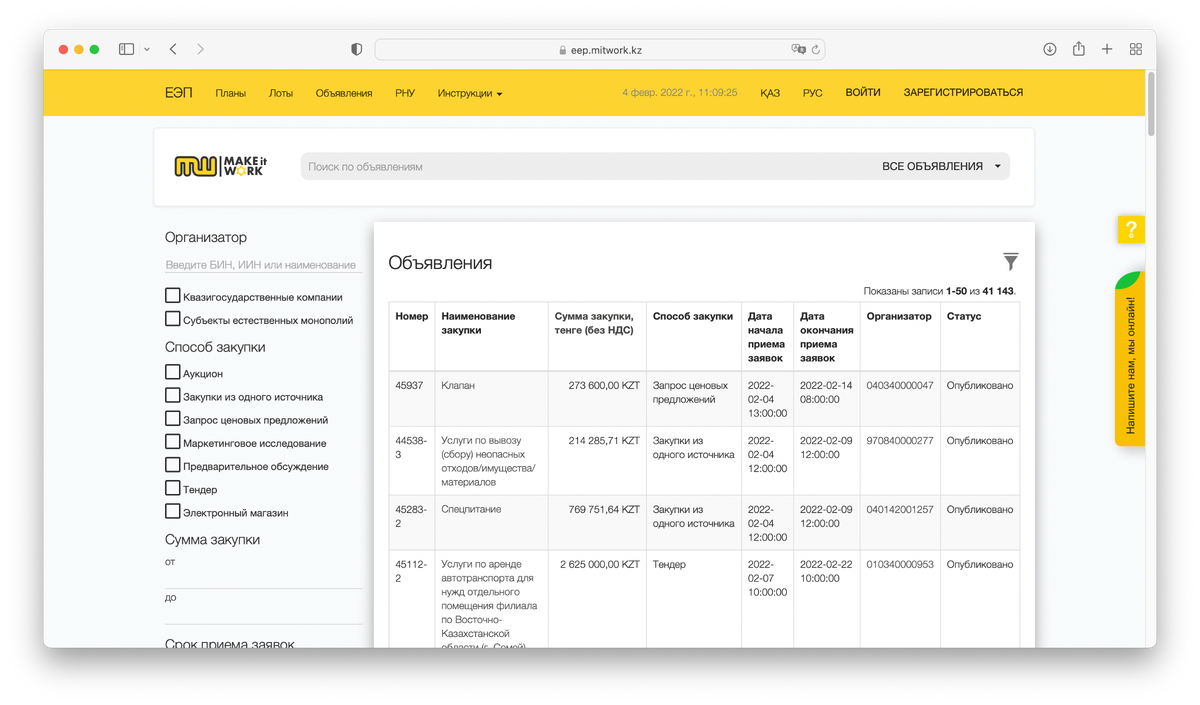The image size is (1200, 705).
Task: Switch to the Лоты section
Action: (281, 92)
